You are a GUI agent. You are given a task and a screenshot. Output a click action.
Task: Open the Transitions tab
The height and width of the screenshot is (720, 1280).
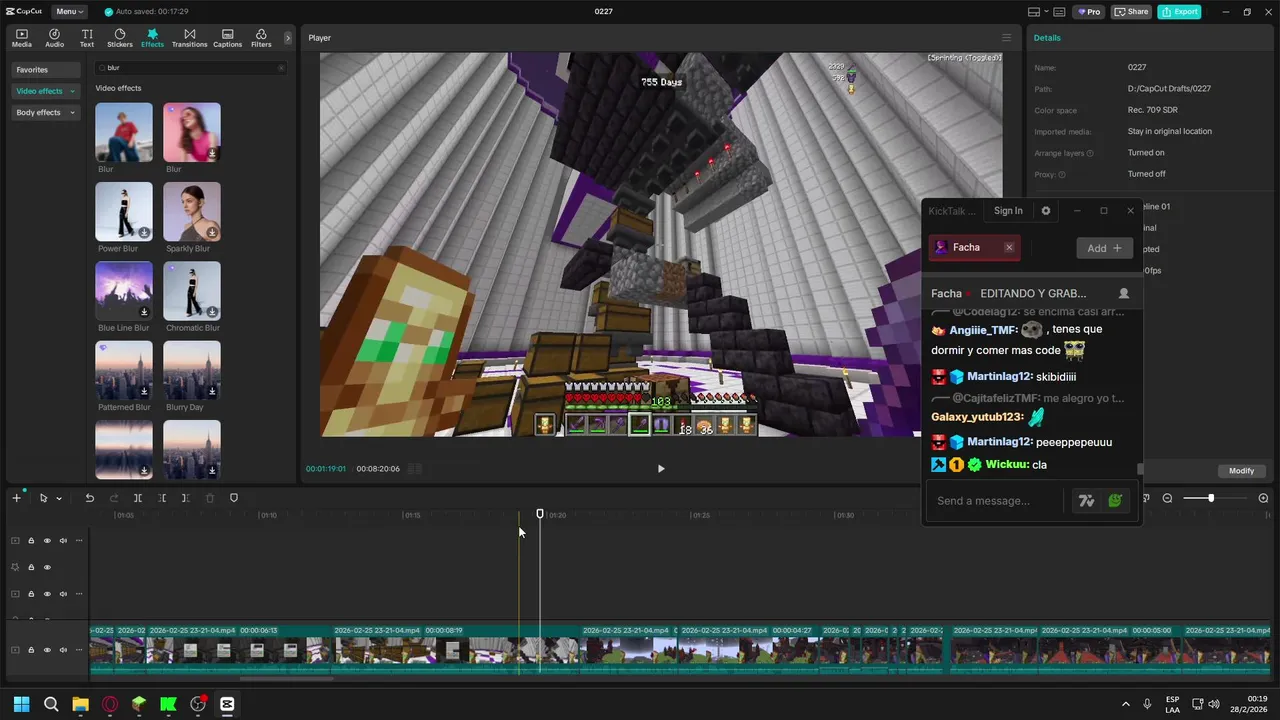189,38
